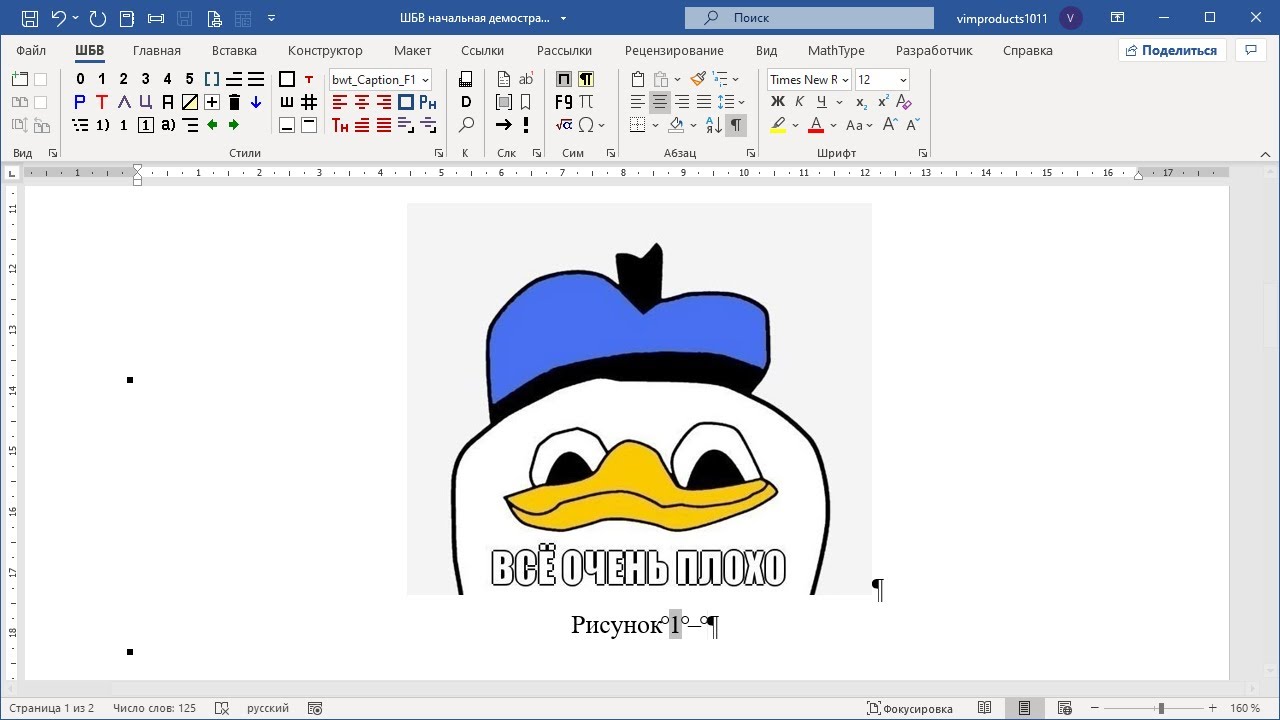Image resolution: width=1280 pixels, height=720 pixels.
Task: Toggle underline Ч formatting
Action: tap(821, 102)
